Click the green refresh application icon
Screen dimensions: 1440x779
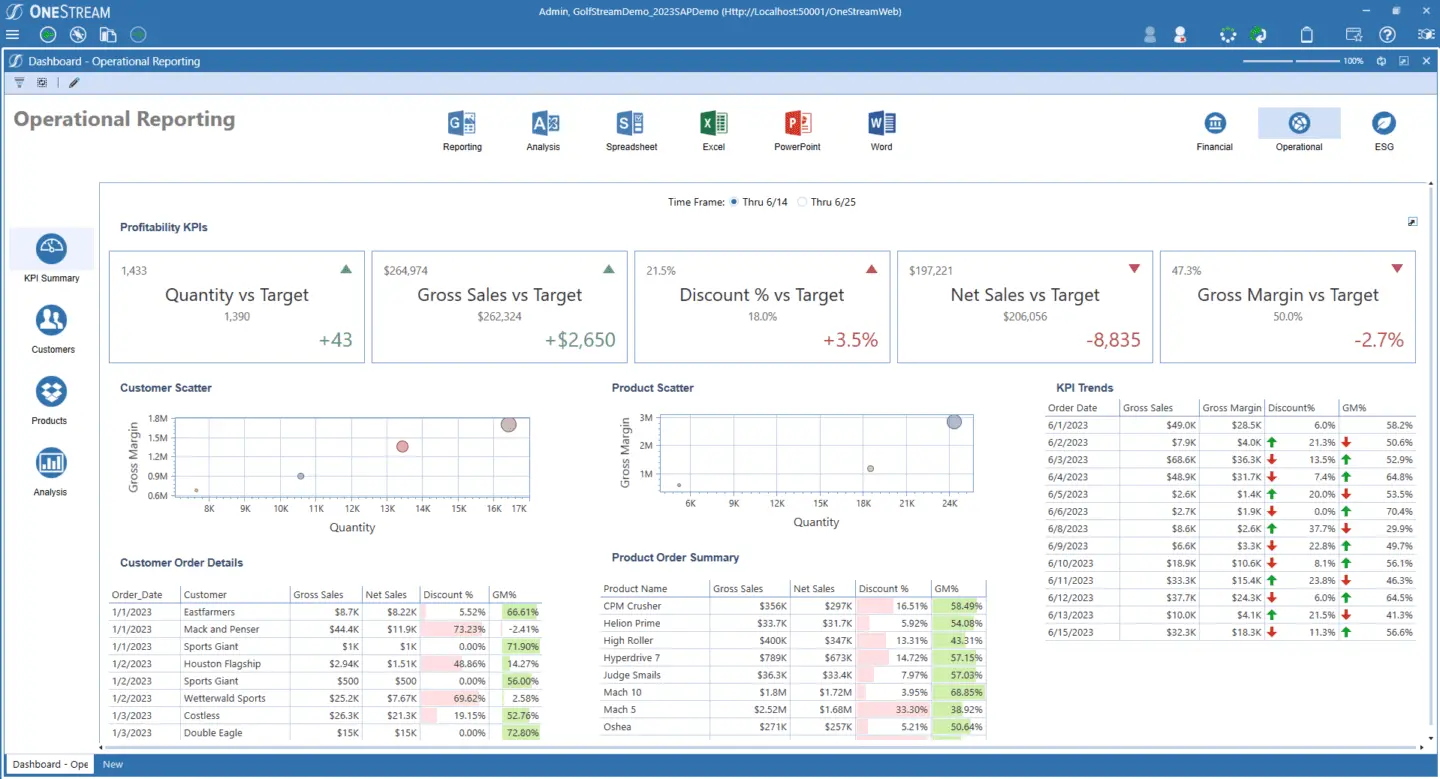(1258, 35)
